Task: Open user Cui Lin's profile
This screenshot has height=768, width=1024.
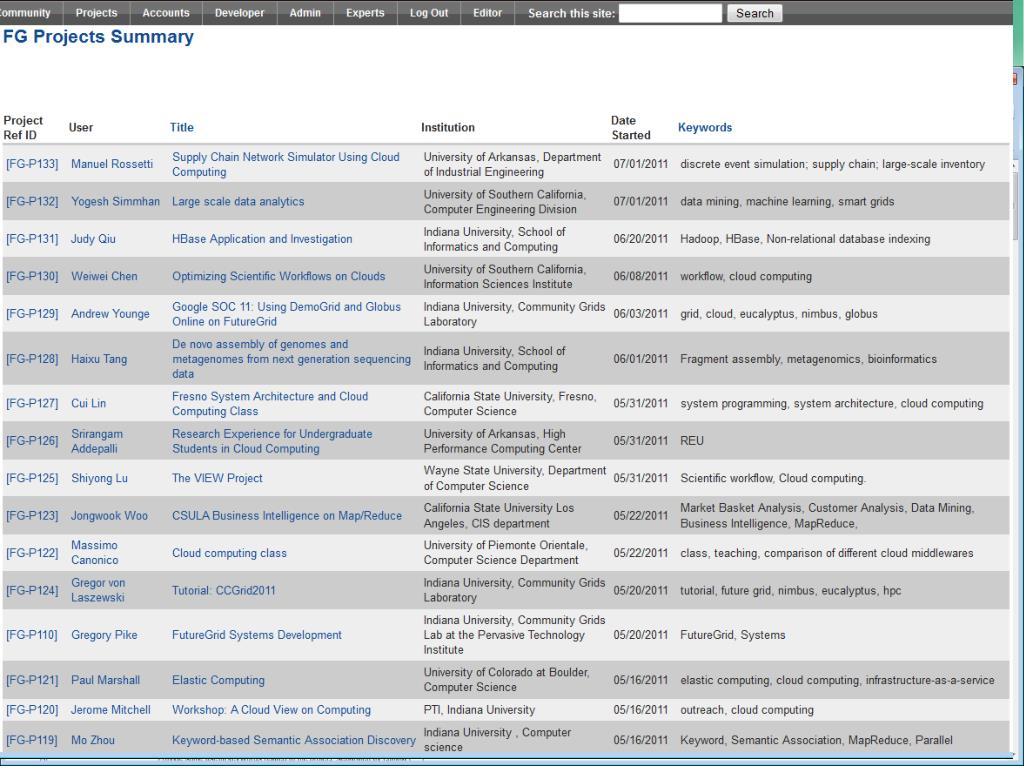Action: [88, 404]
